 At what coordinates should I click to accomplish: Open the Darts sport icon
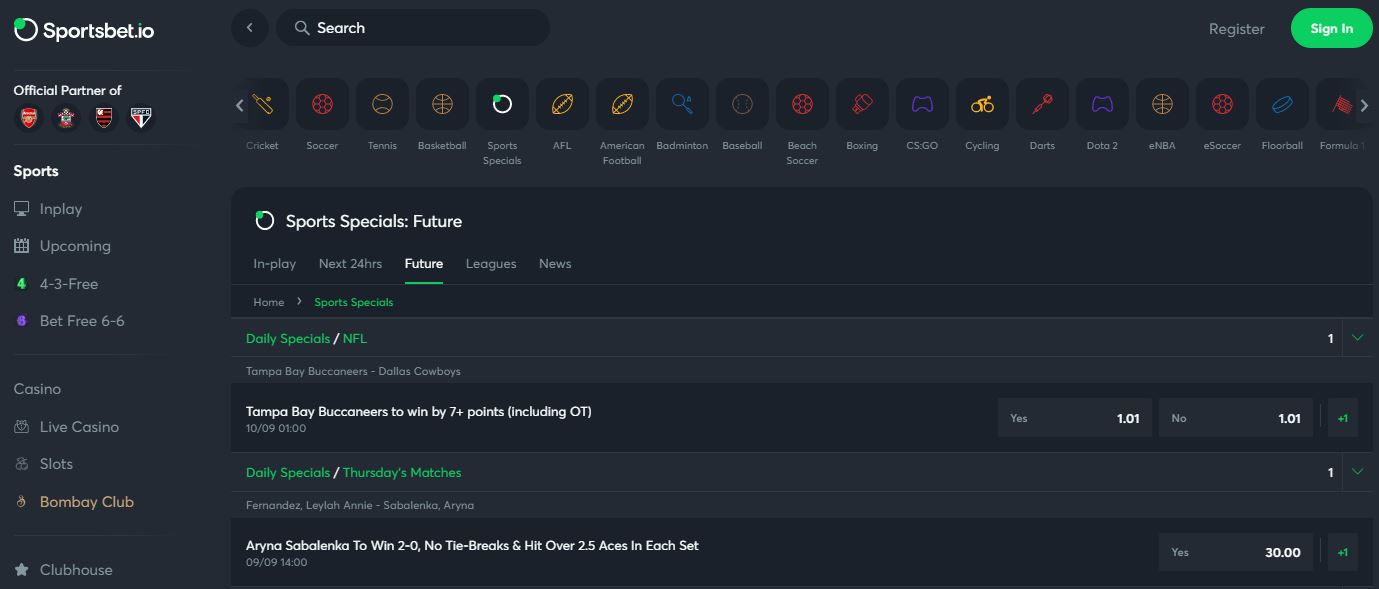point(1042,104)
